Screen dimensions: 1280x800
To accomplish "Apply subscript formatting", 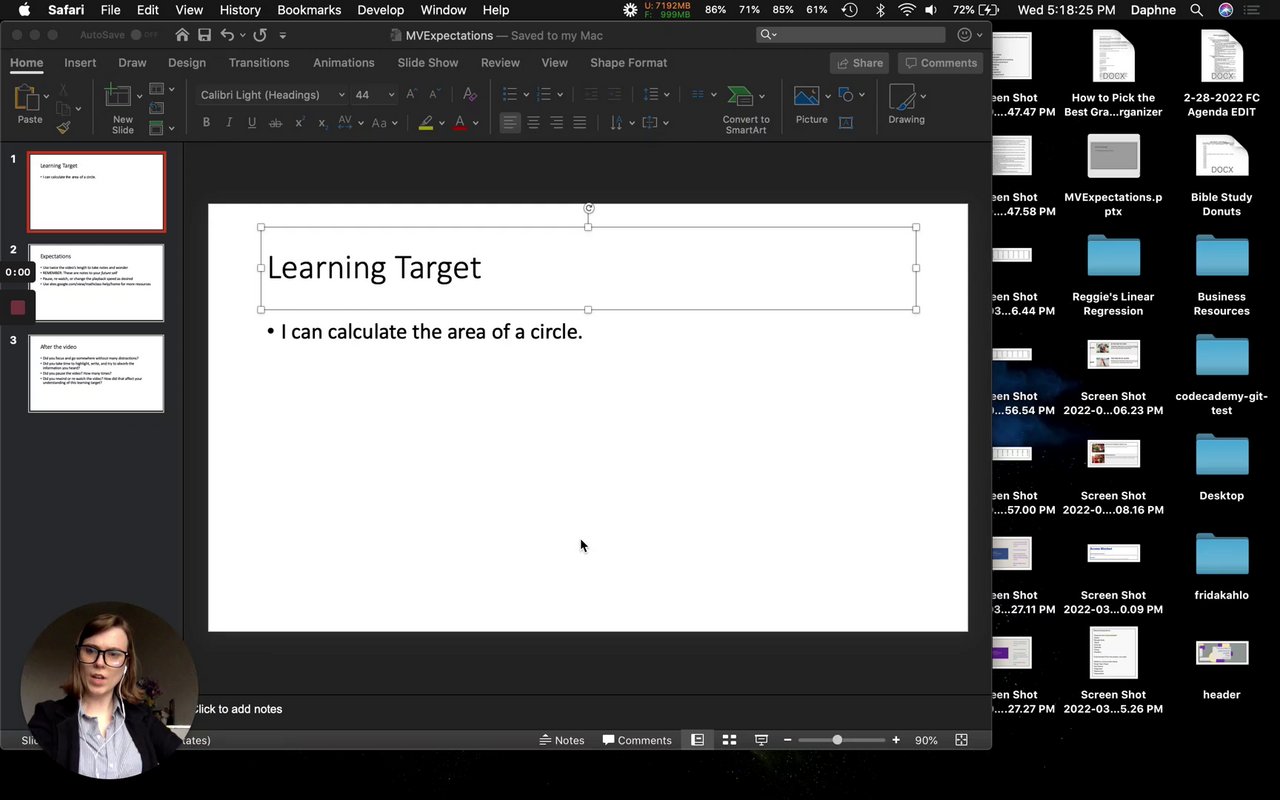I will (x=322, y=123).
